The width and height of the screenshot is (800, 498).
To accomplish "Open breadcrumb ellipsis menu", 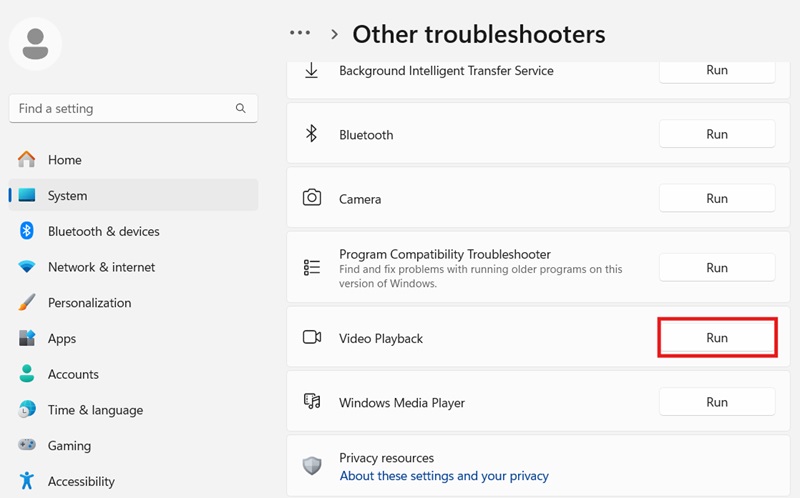I will click(300, 33).
